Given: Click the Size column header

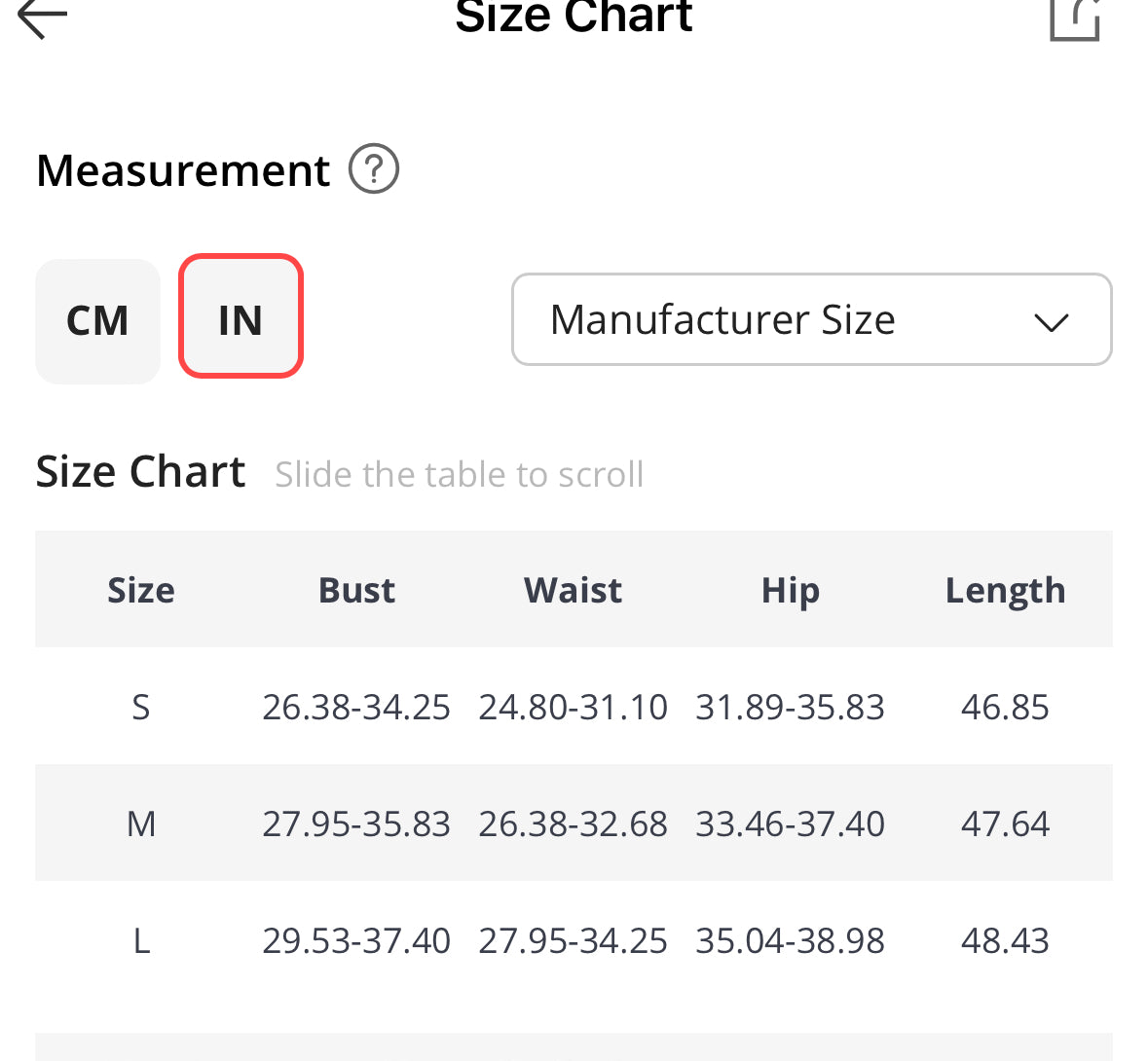Looking at the screenshot, I should click(141, 590).
